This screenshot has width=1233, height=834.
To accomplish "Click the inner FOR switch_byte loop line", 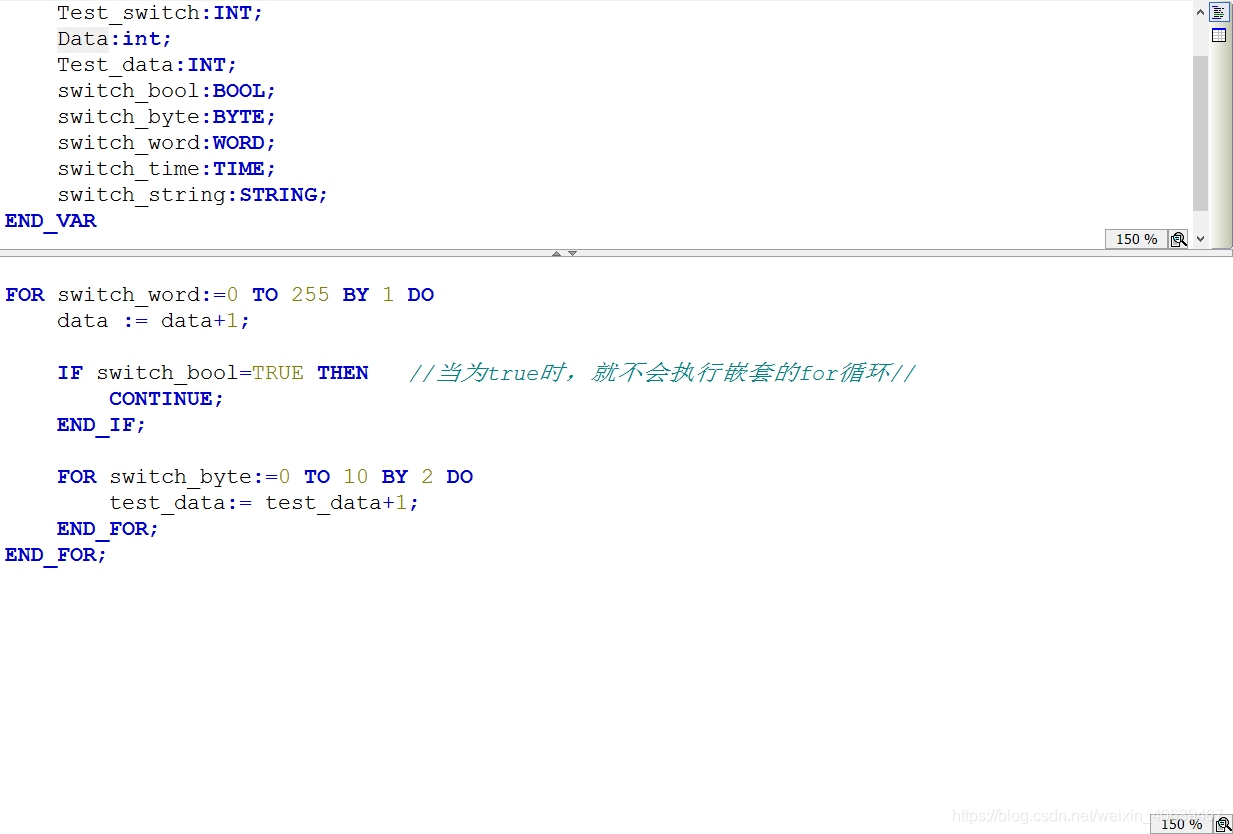I will [x=265, y=477].
